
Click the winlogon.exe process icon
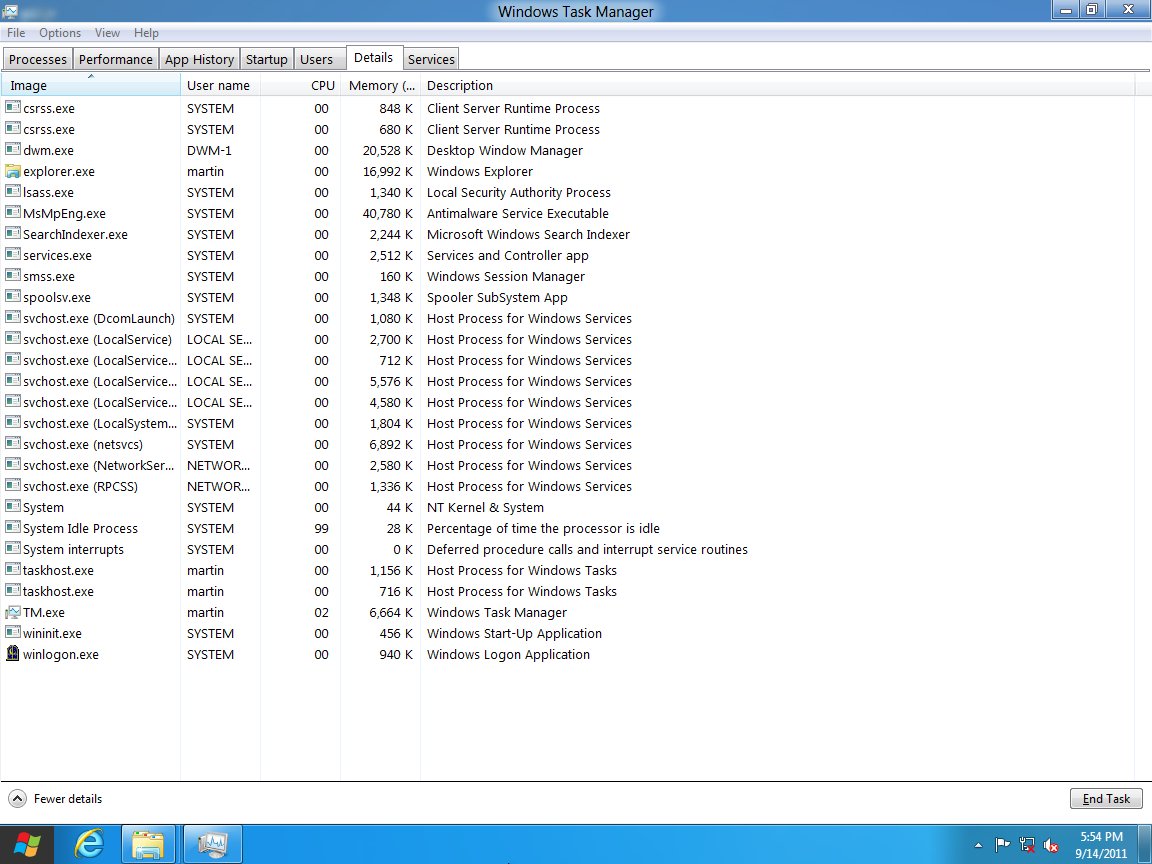[12, 654]
